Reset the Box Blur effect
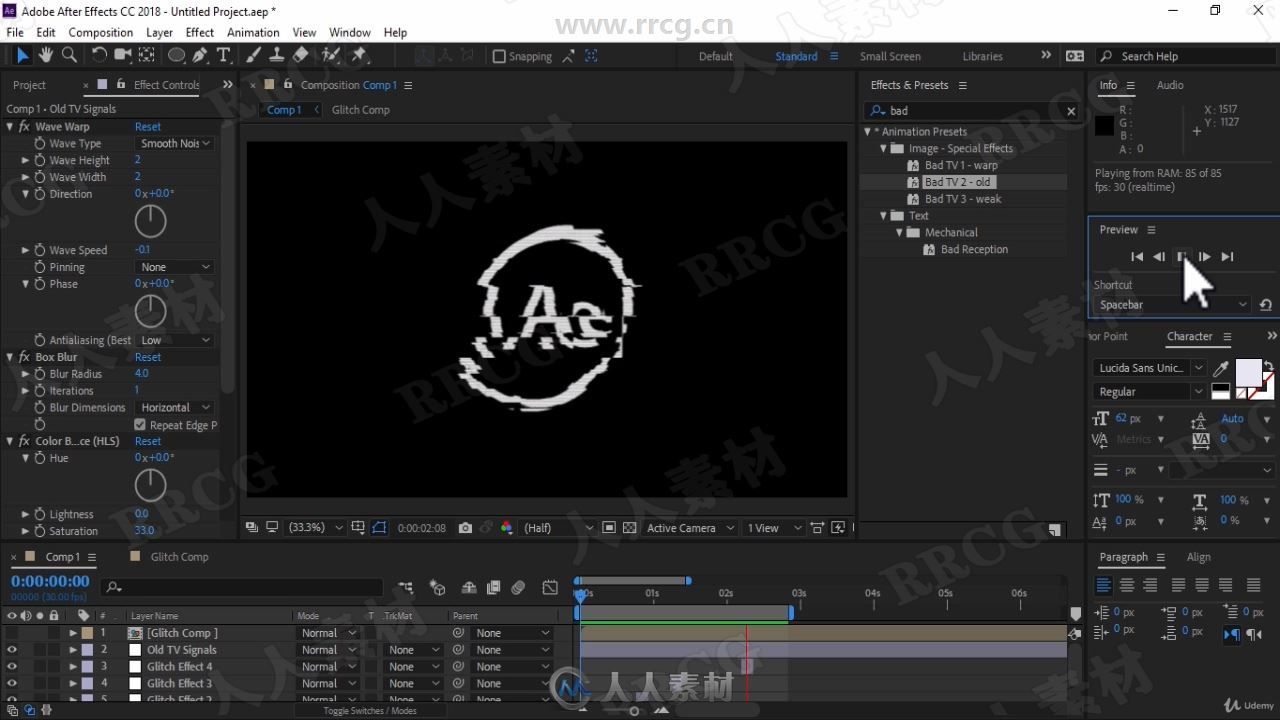The width and height of the screenshot is (1280, 720). point(148,357)
